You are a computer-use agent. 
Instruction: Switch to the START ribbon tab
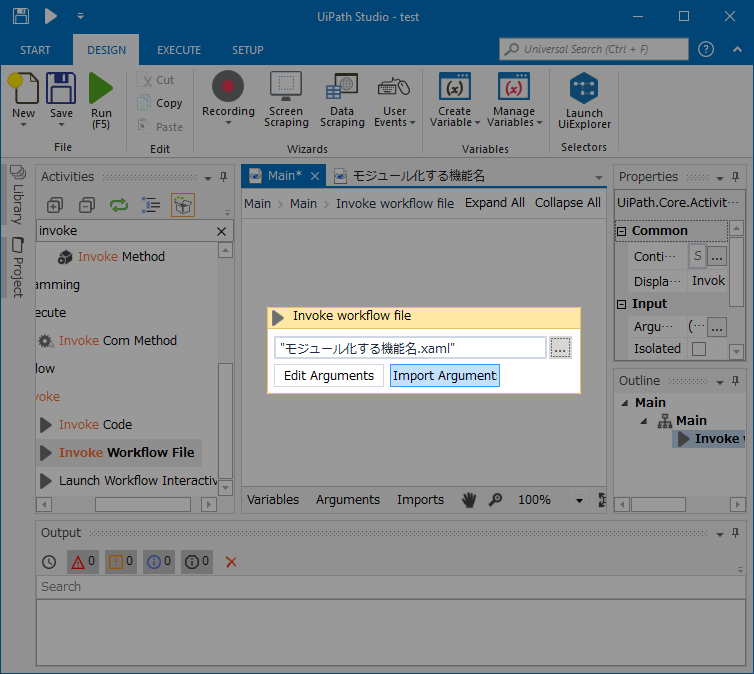35,50
